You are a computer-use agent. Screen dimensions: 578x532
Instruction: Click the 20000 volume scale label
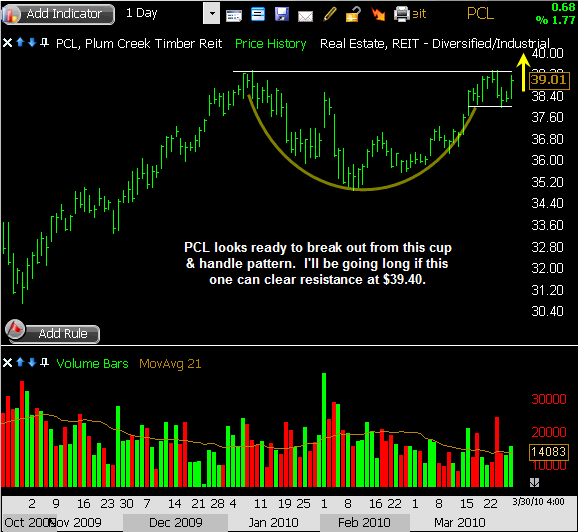click(549, 432)
